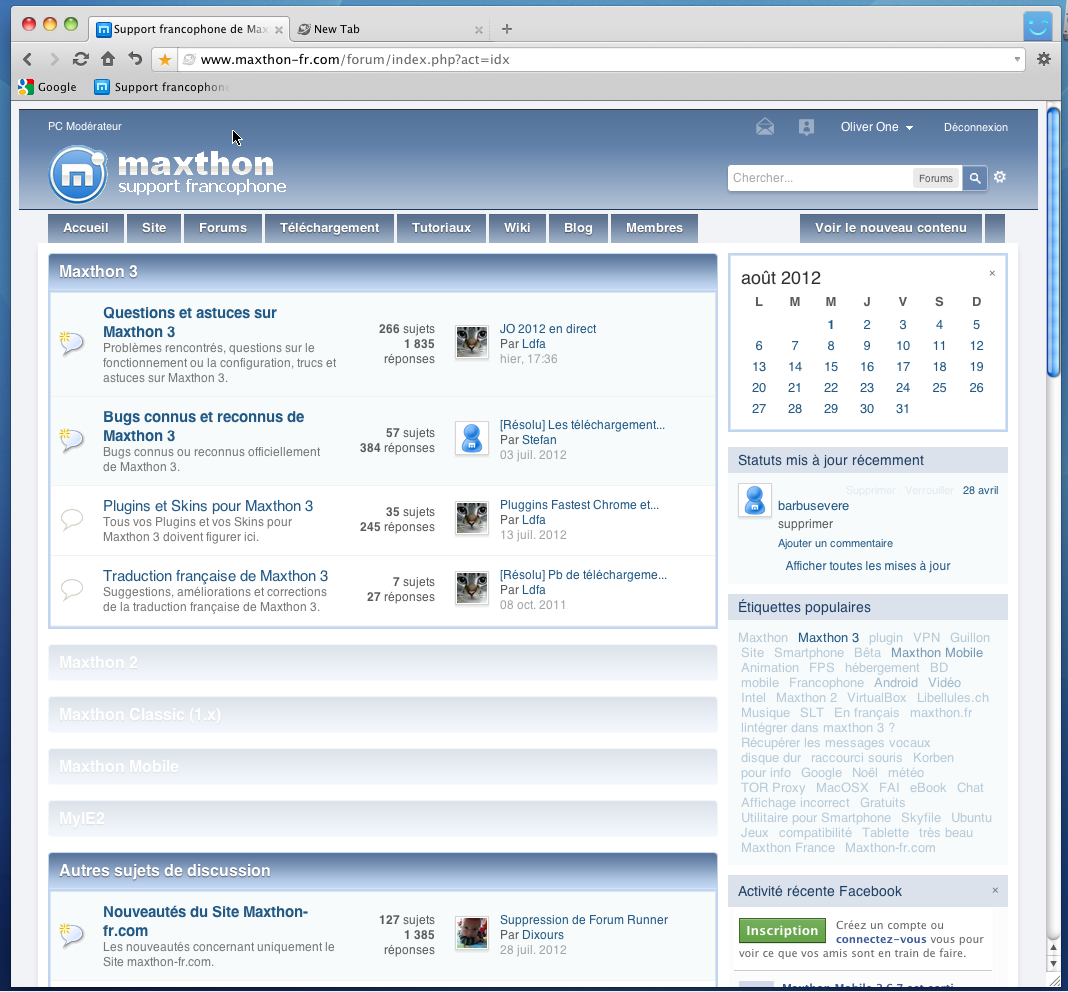This screenshot has width=1068, height=992.
Task: Open the Support francophone bookmark
Action: point(161,87)
